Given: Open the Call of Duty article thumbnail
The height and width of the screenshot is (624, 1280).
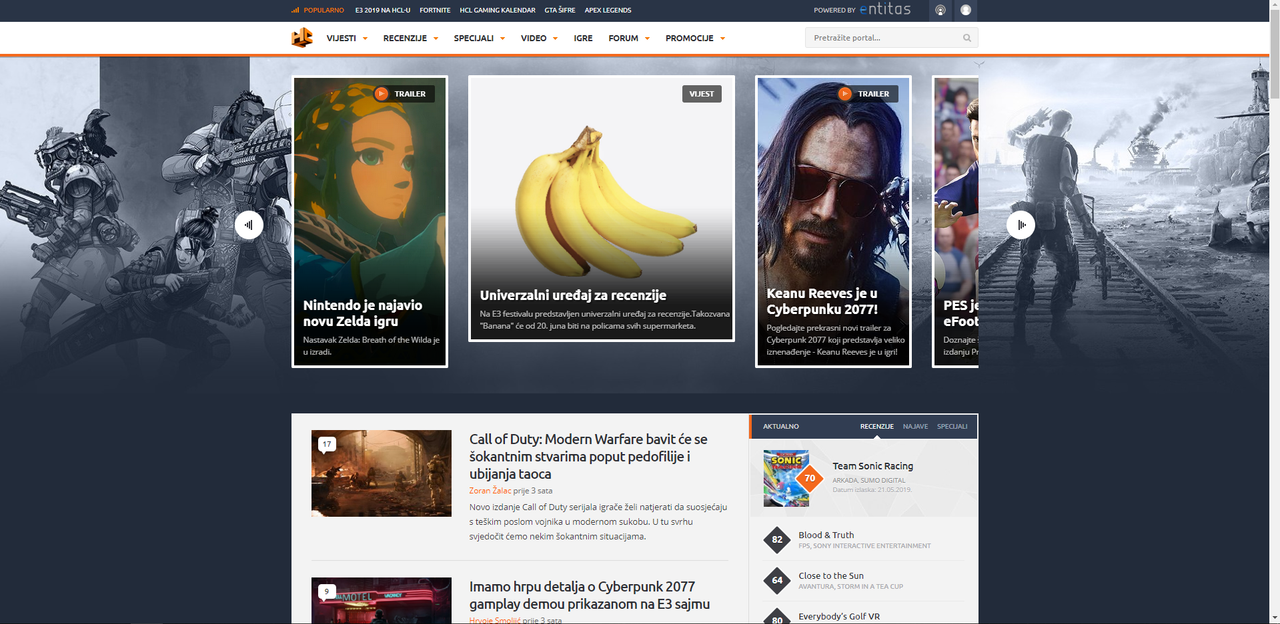Looking at the screenshot, I should (x=381, y=473).
